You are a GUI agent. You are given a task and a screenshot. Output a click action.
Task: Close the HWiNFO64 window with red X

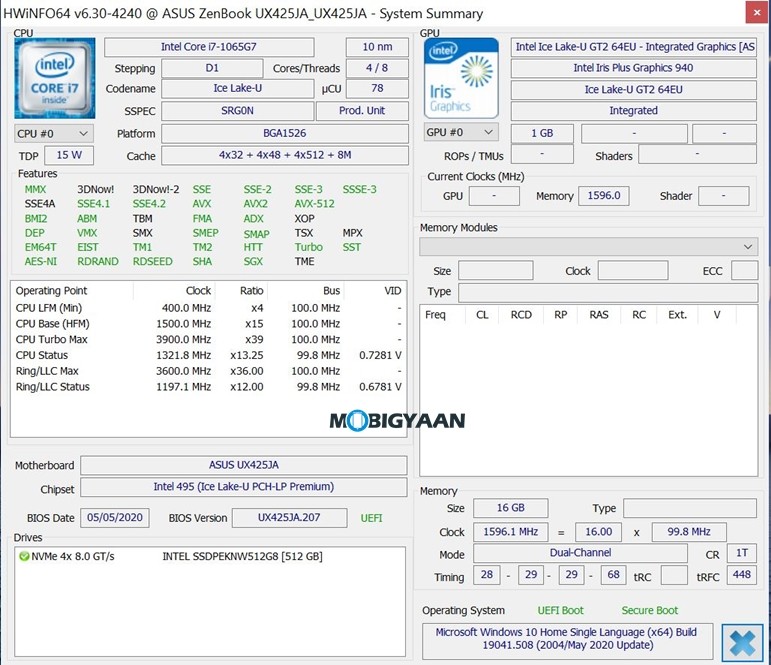click(757, 13)
